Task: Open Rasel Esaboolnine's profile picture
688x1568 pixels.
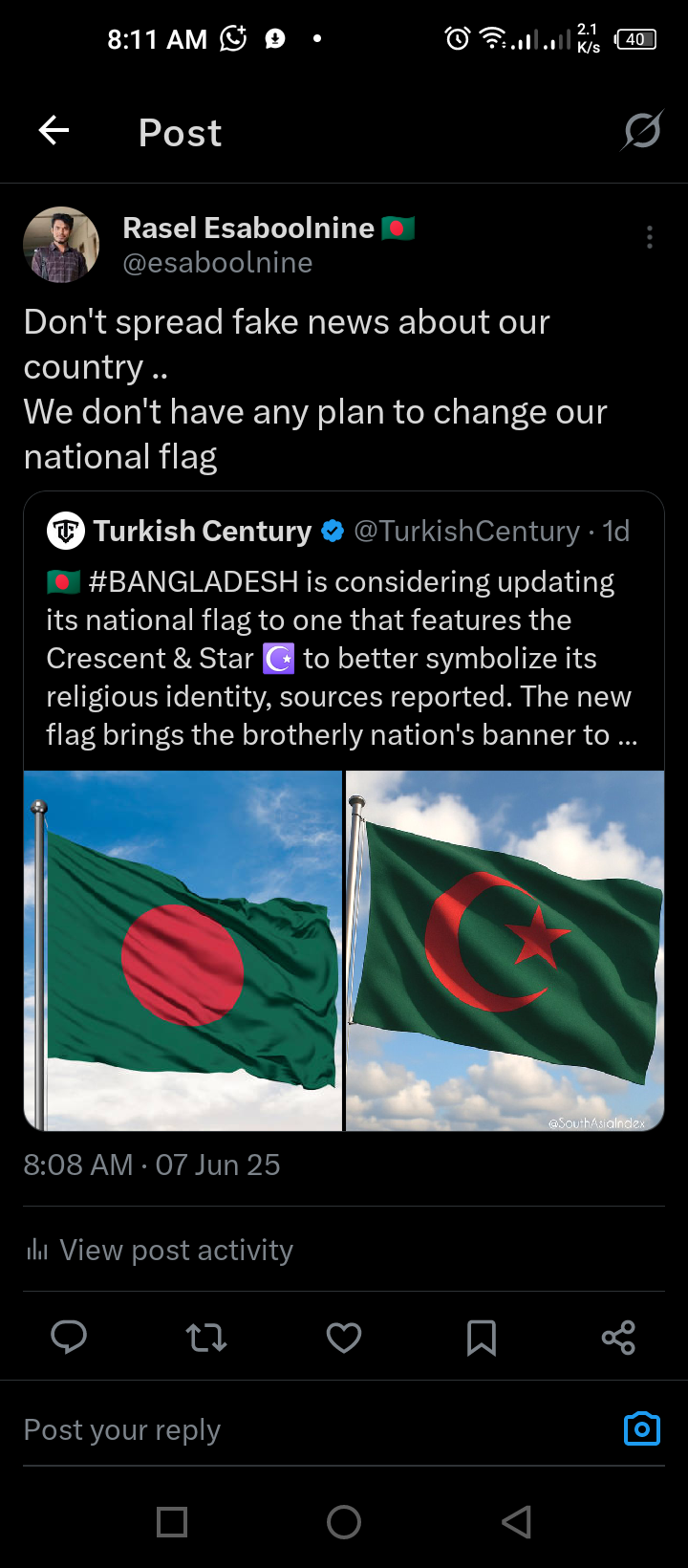Action: [61, 245]
